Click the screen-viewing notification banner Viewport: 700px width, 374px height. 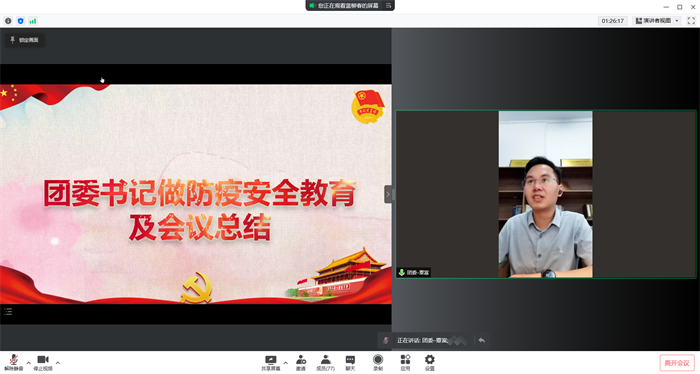(x=350, y=5)
